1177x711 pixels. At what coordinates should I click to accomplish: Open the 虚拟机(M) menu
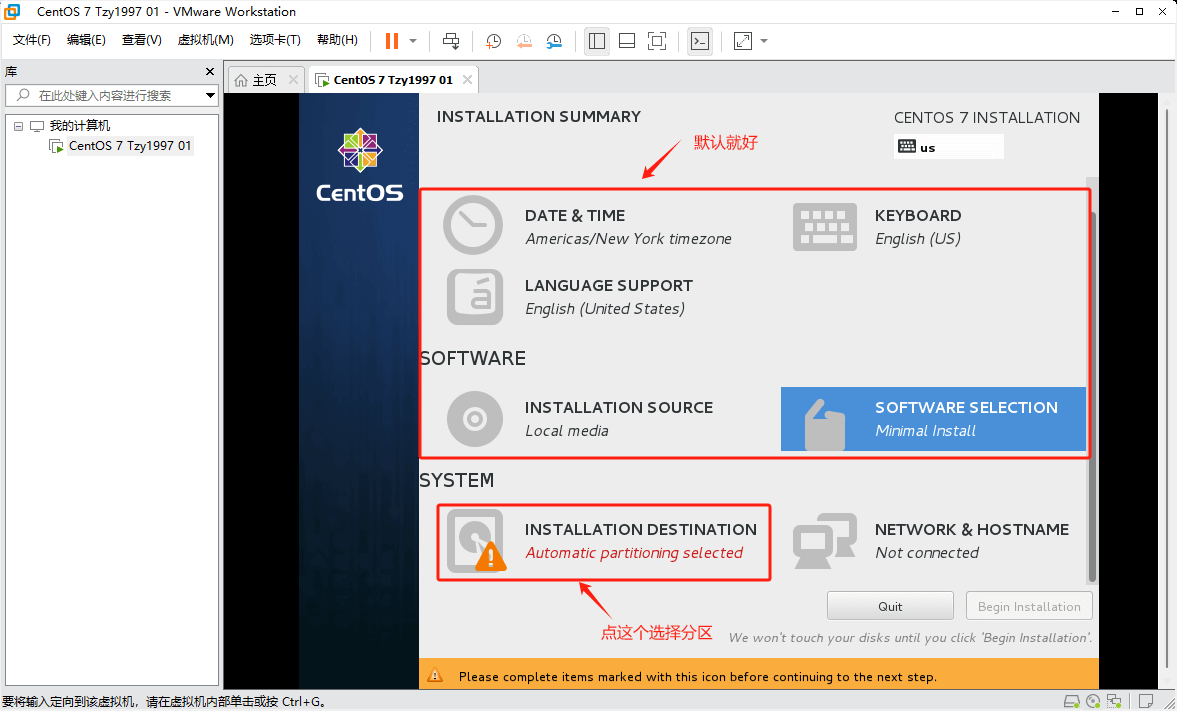coord(205,40)
